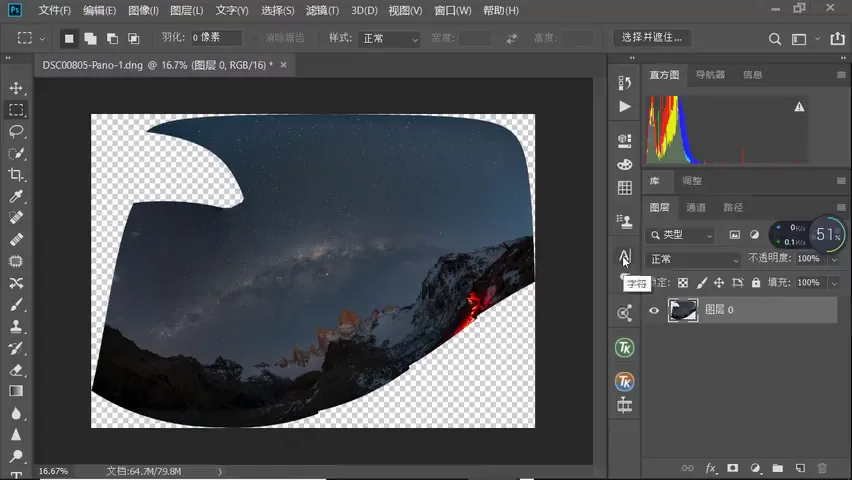Choose Intersect with Selection mode
This screenshot has height=480, width=852.
point(133,39)
